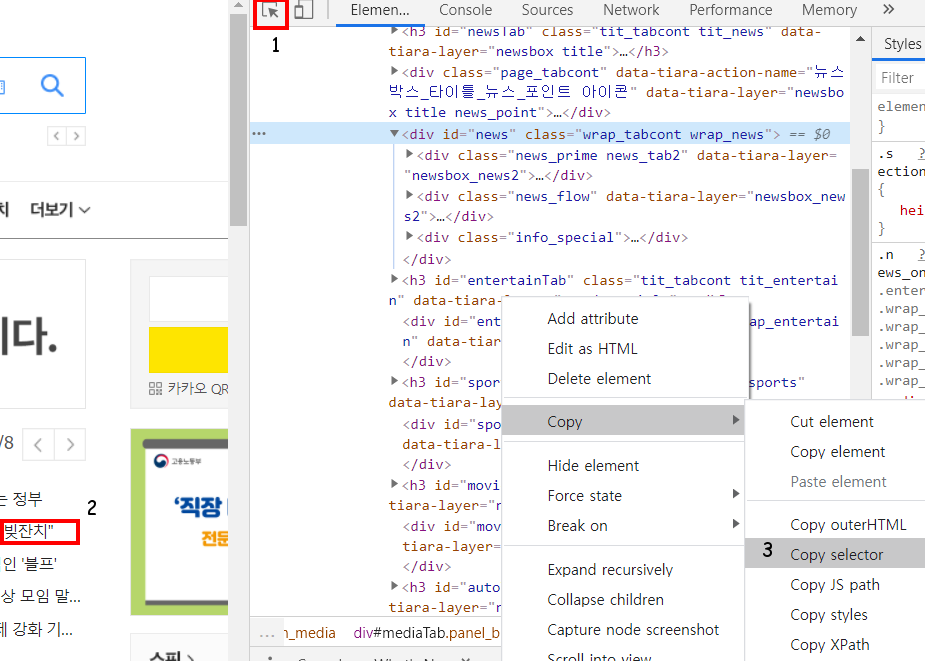Select Copy outerHTML

[x=848, y=525]
